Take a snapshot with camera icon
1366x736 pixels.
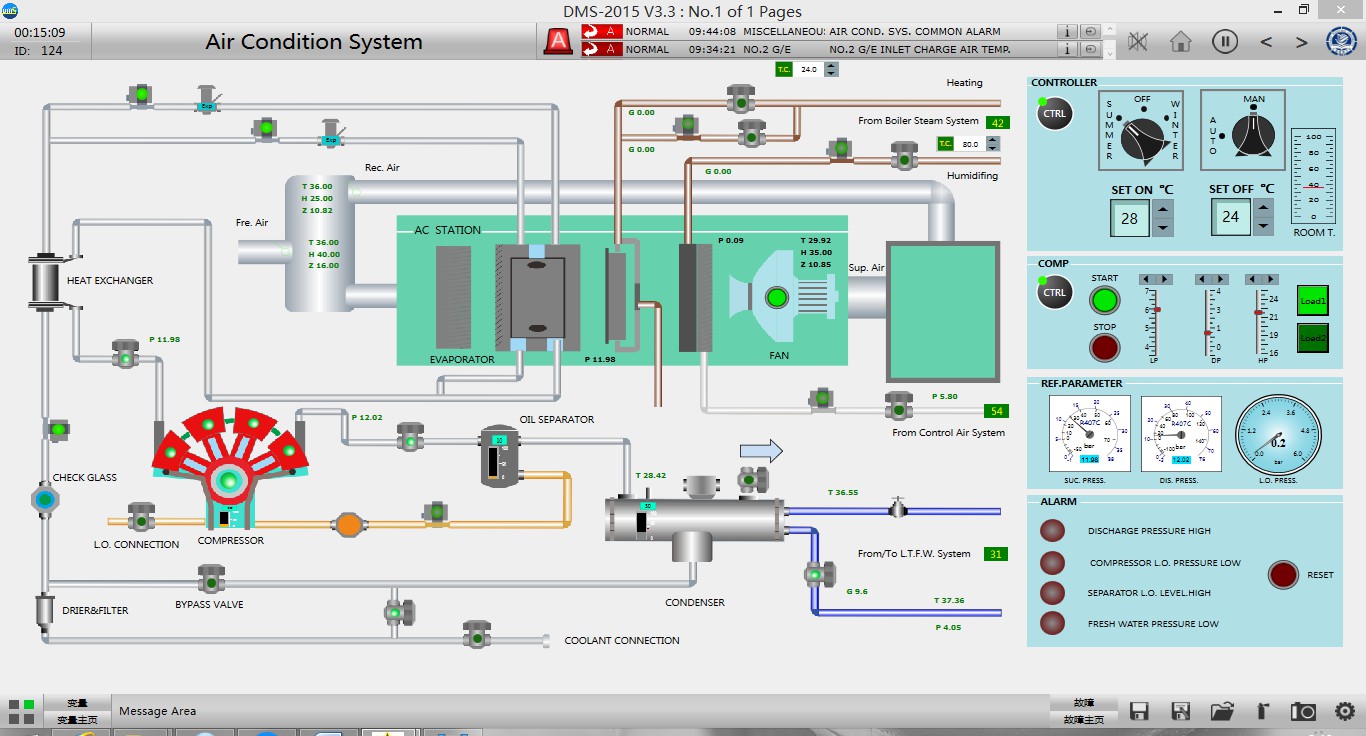tap(1303, 711)
